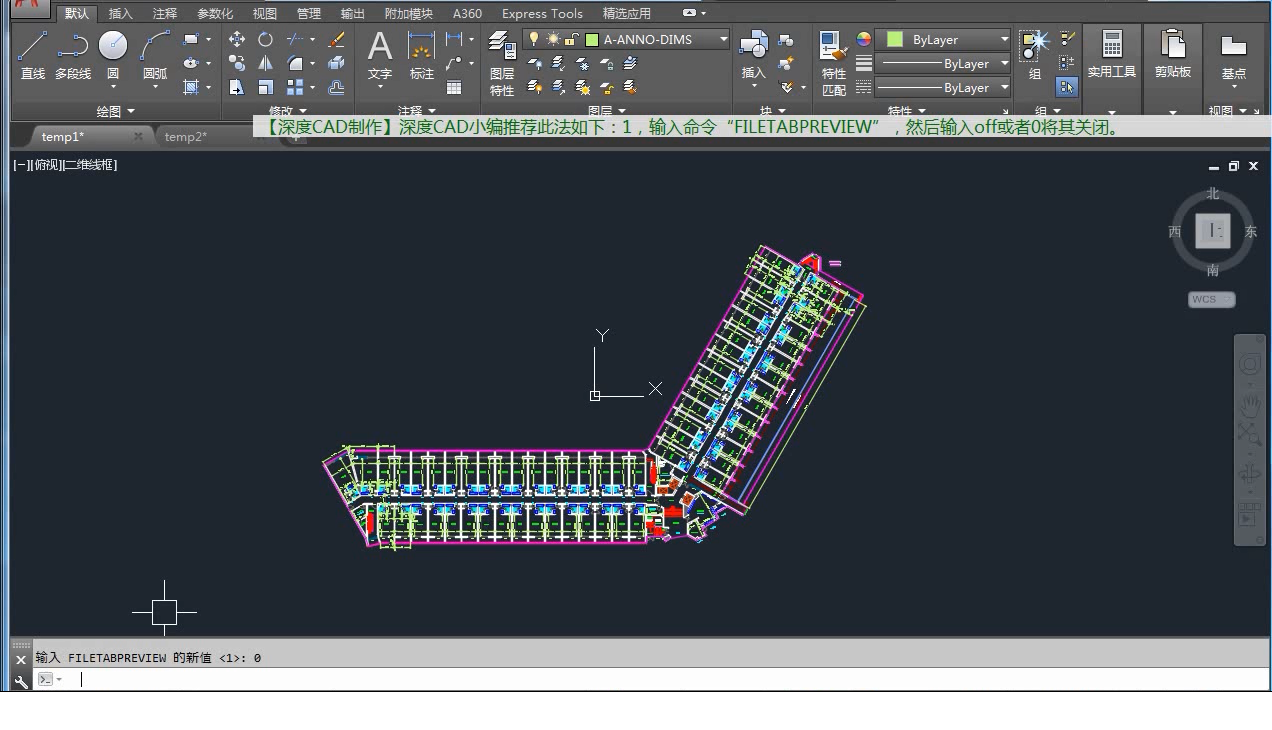Close the temp1* drawing tab

pos(138,136)
